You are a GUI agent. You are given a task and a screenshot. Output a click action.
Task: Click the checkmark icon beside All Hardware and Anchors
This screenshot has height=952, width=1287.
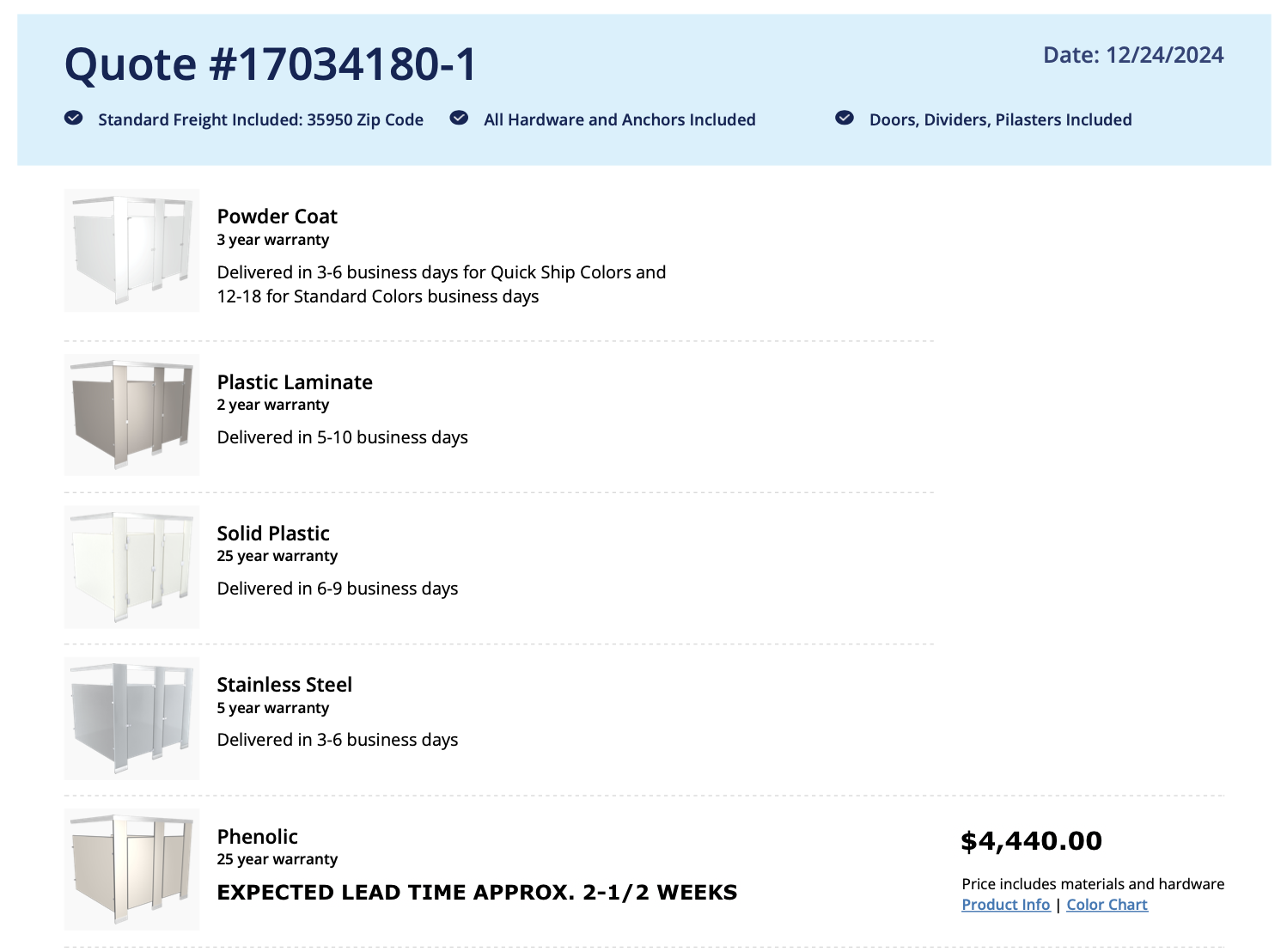point(460,118)
